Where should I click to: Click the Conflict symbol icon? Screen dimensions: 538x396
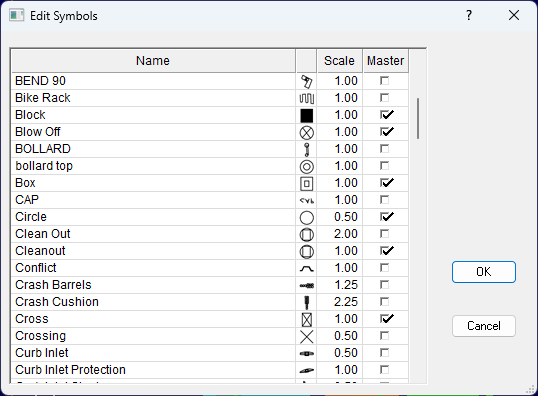click(306, 268)
